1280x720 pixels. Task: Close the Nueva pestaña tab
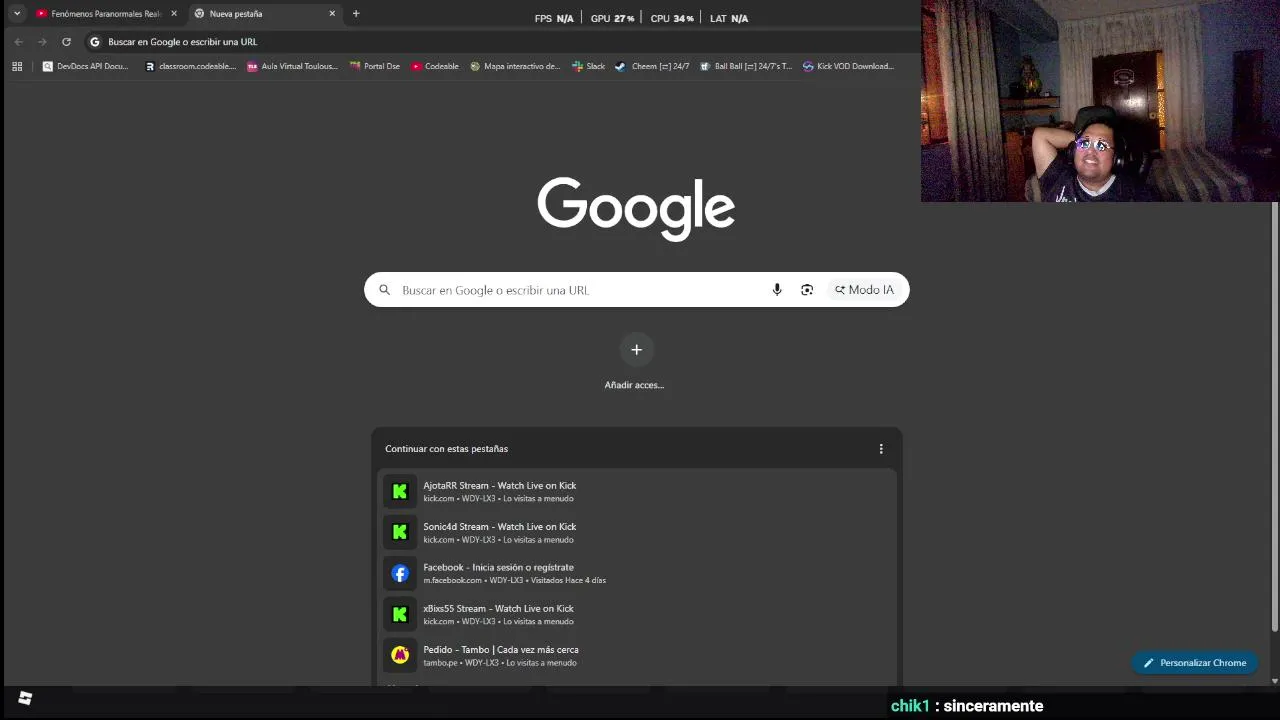pos(332,14)
